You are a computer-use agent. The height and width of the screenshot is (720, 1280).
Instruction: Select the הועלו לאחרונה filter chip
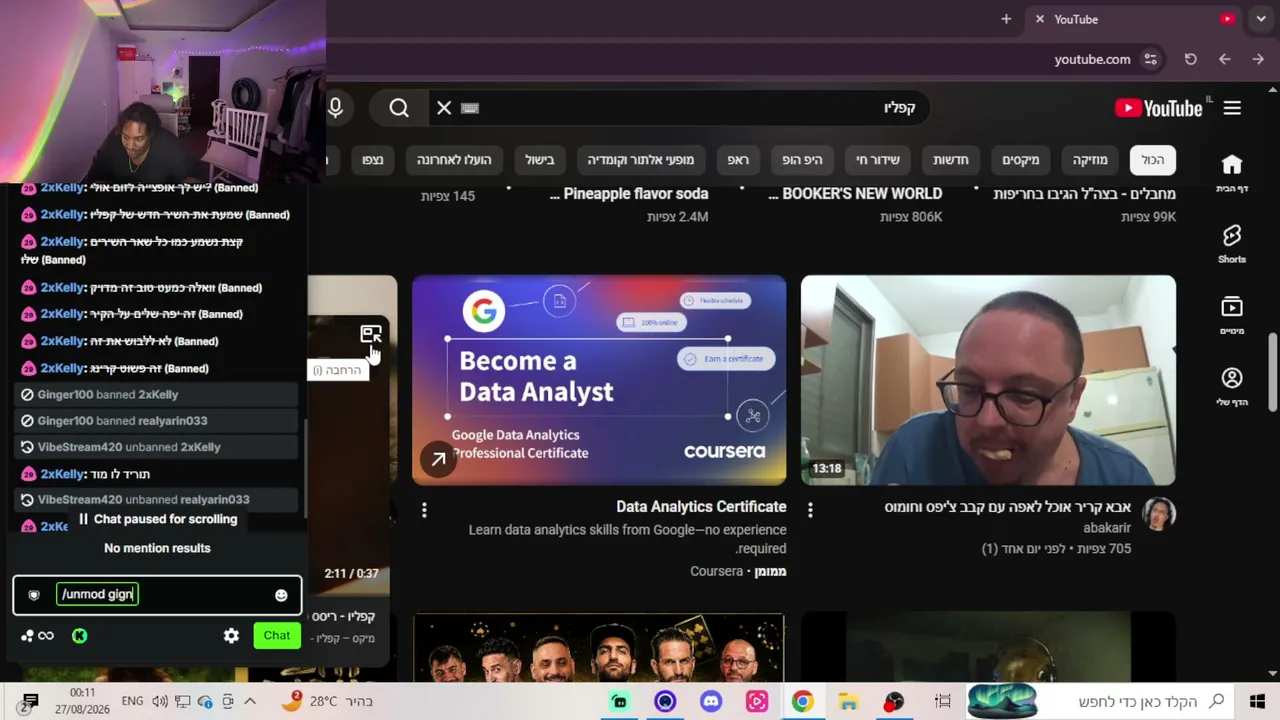[x=454, y=160]
